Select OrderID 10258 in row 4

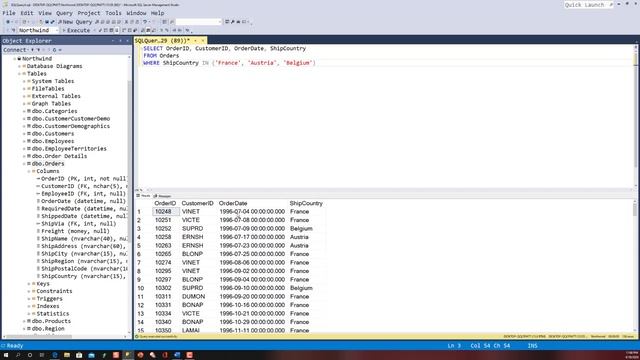coord(163,237)
